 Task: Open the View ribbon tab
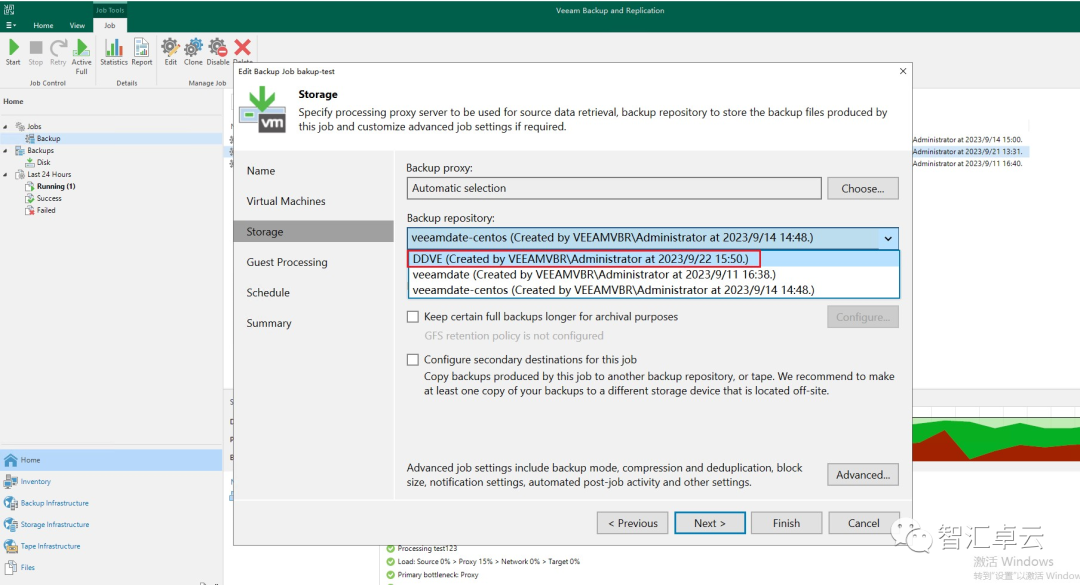(x=77, y=25)
